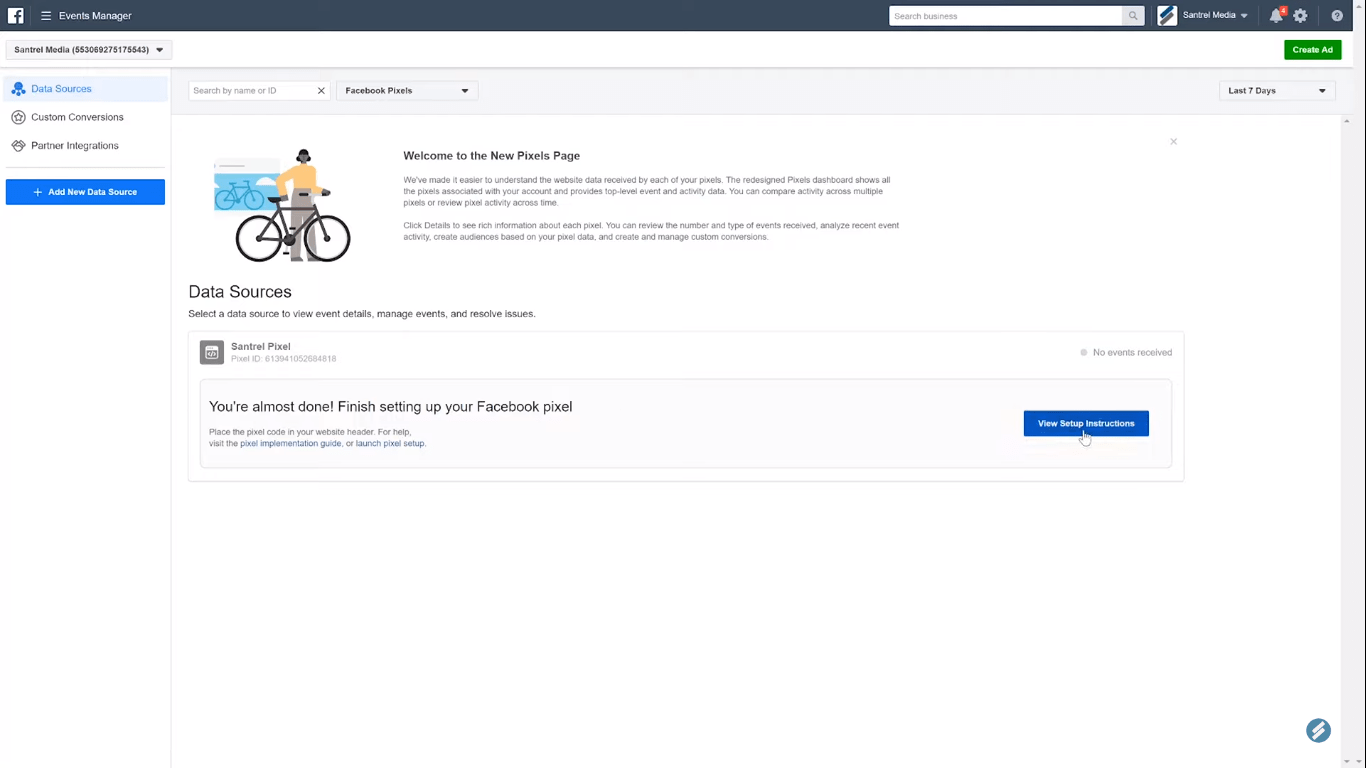Screen dimensions: 1366x768
Task: Click the search magnifier button
Action: [1133, 16]
